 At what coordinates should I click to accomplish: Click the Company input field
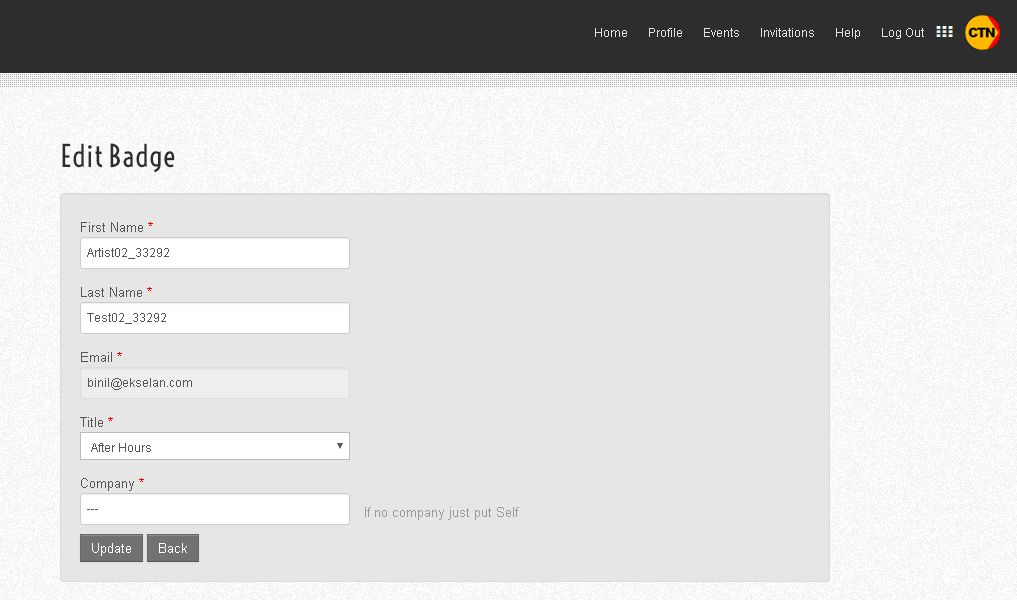[215, 509]
